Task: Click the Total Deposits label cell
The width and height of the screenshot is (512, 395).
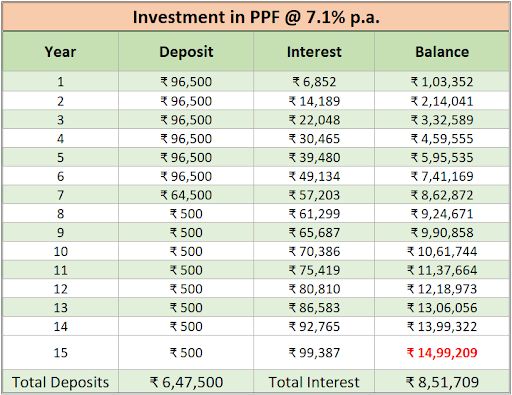Action: (x=60, y=382)
